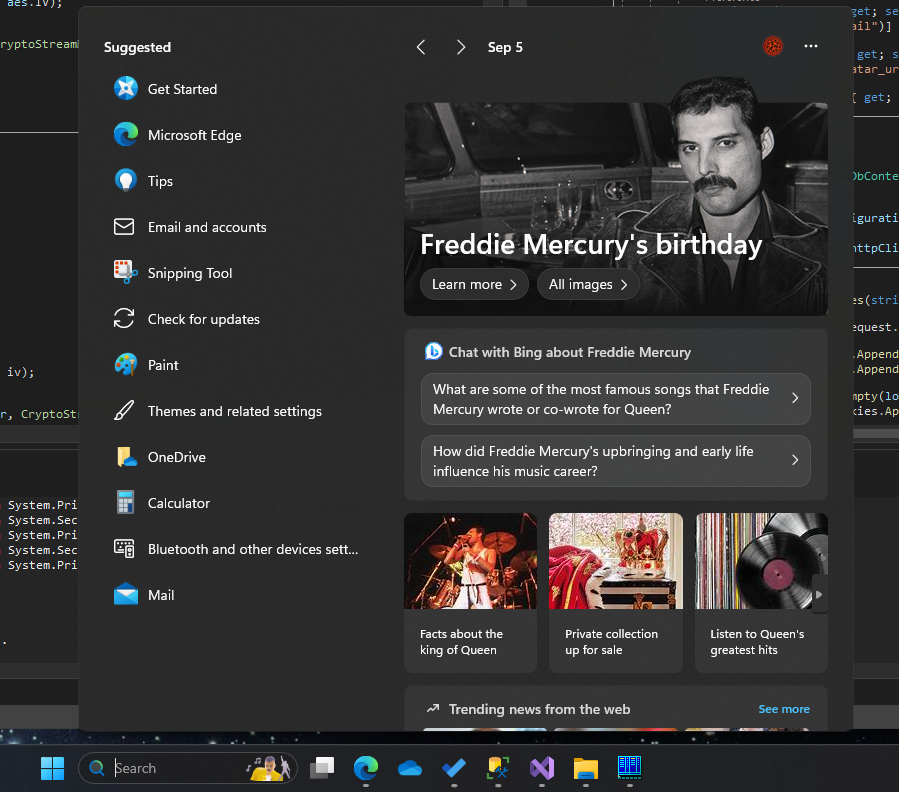Click the Check for updates refresh icon
Screen dimensions: 899x792
pyautogui.click(x=124, y=319)
